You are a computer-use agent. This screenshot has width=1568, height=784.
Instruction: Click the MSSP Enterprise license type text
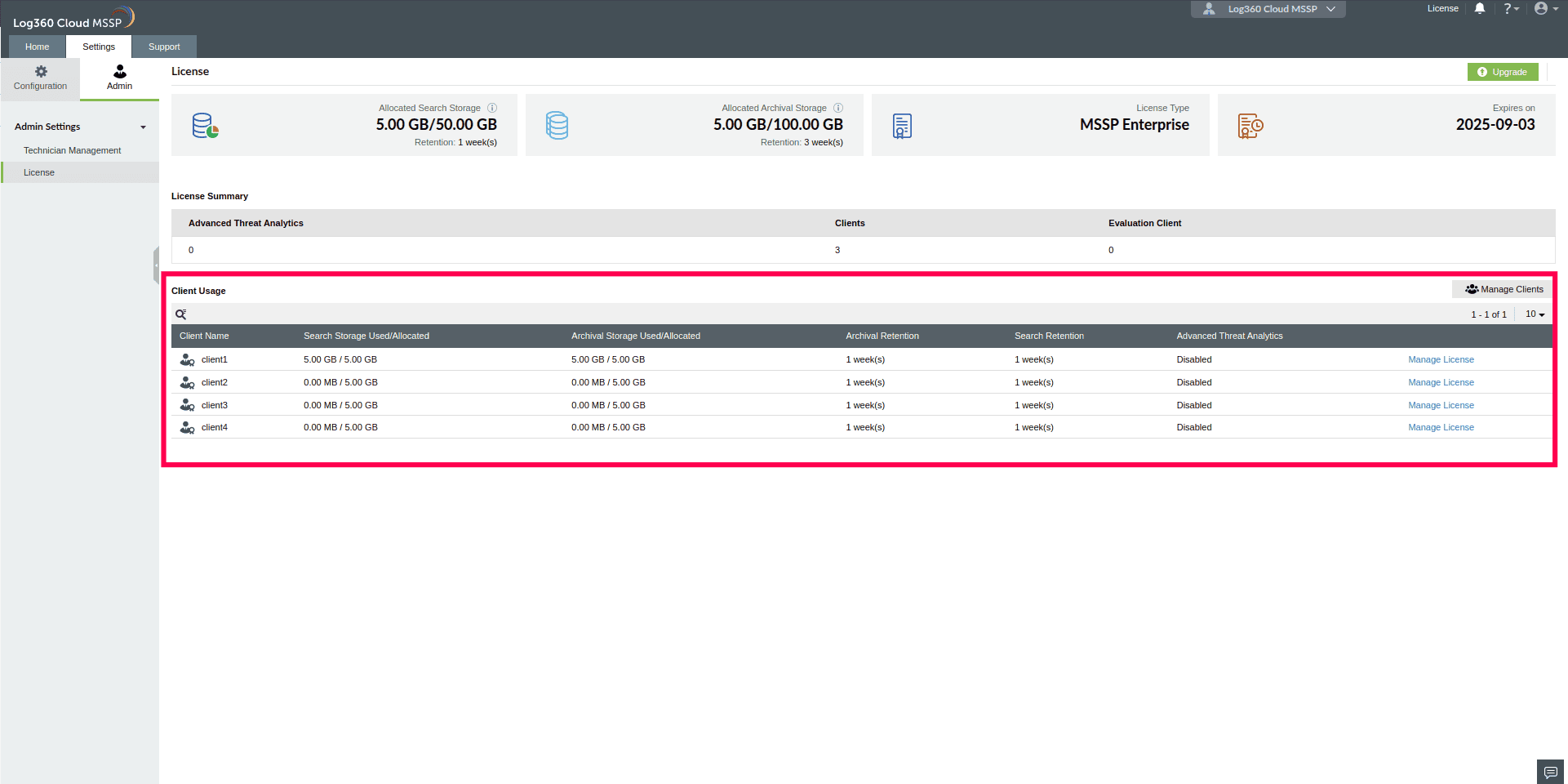pyautogui.click(x=1135, y=125)
